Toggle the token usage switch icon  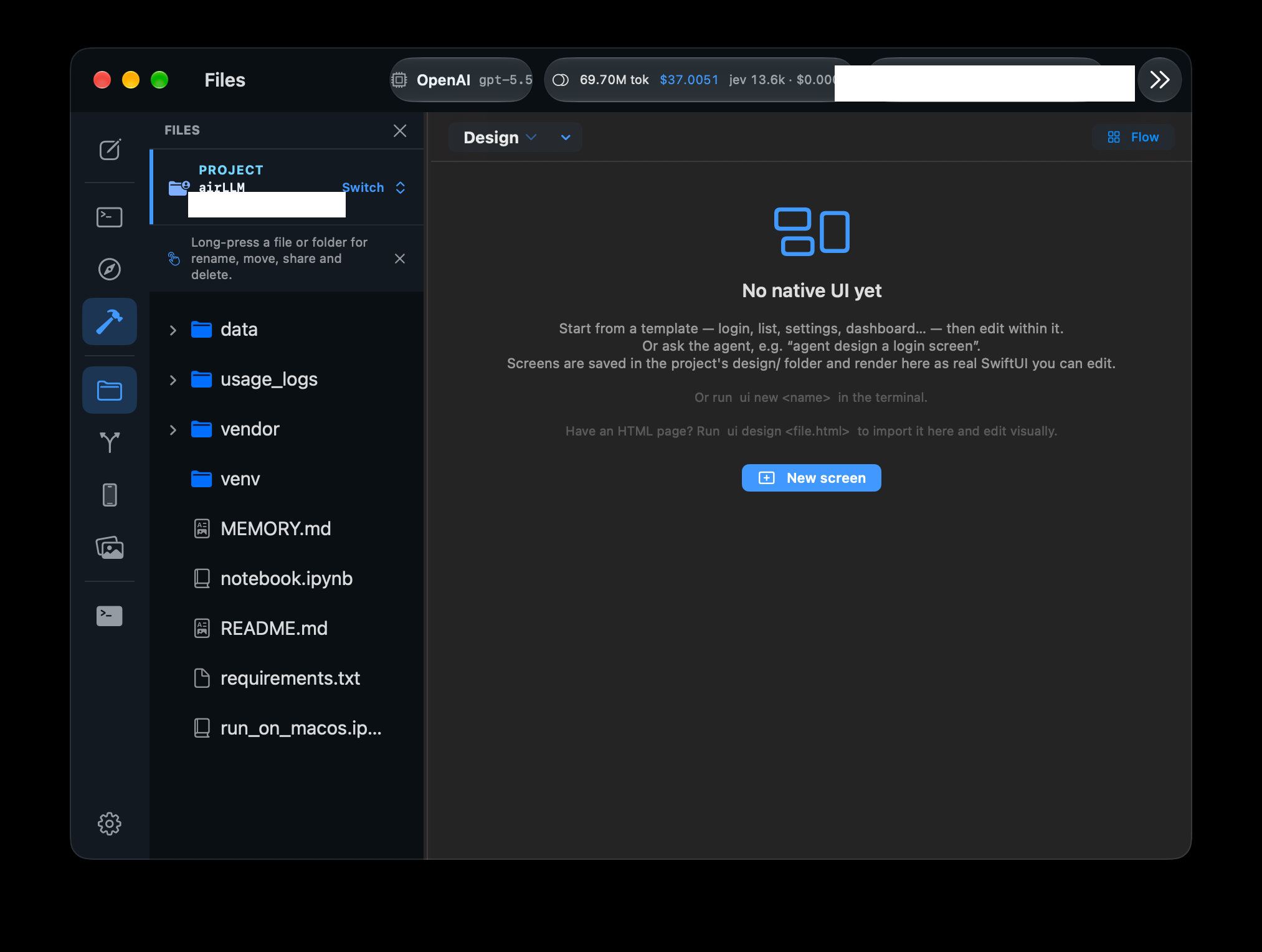pos(561,80)
